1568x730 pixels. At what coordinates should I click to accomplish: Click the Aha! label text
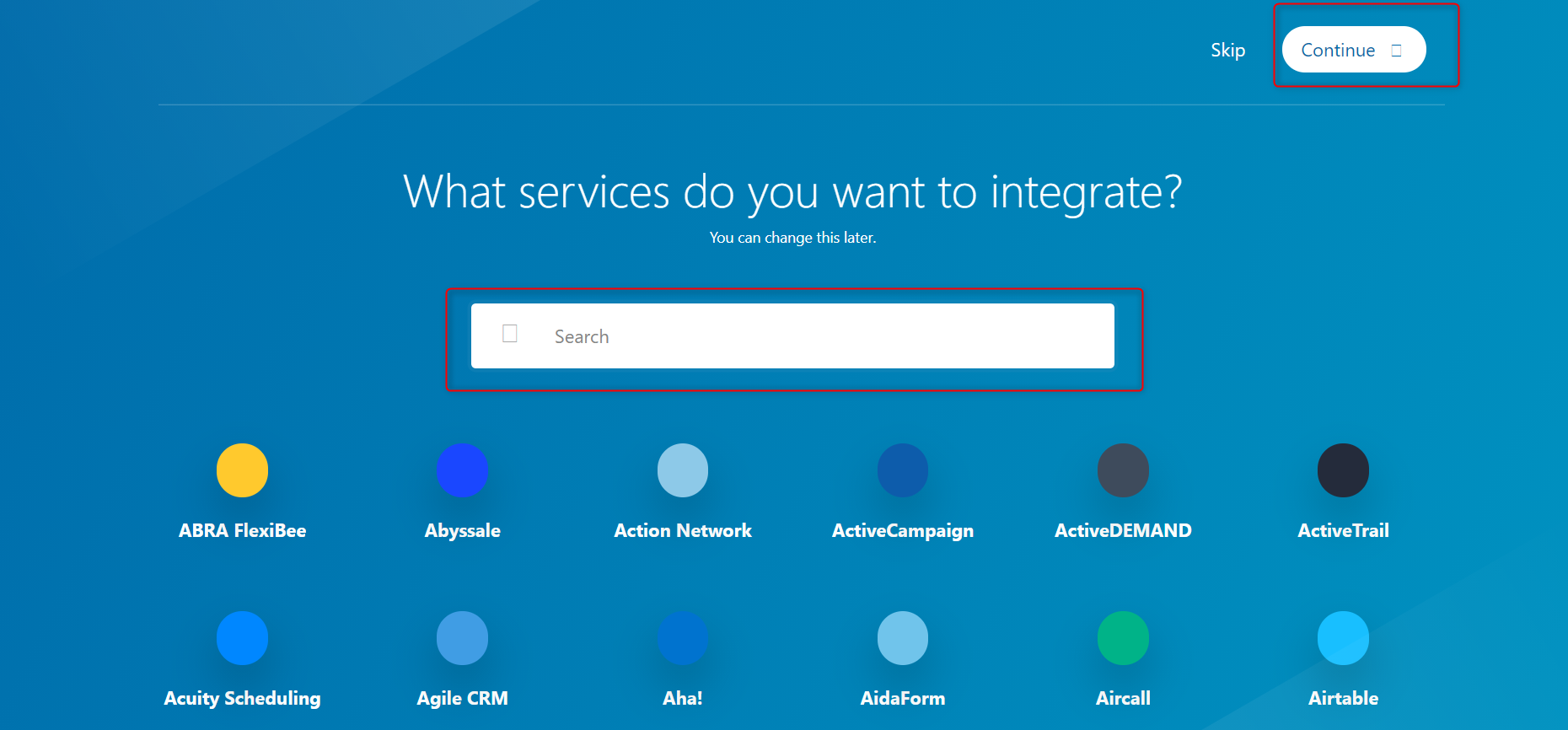[683, 699]
